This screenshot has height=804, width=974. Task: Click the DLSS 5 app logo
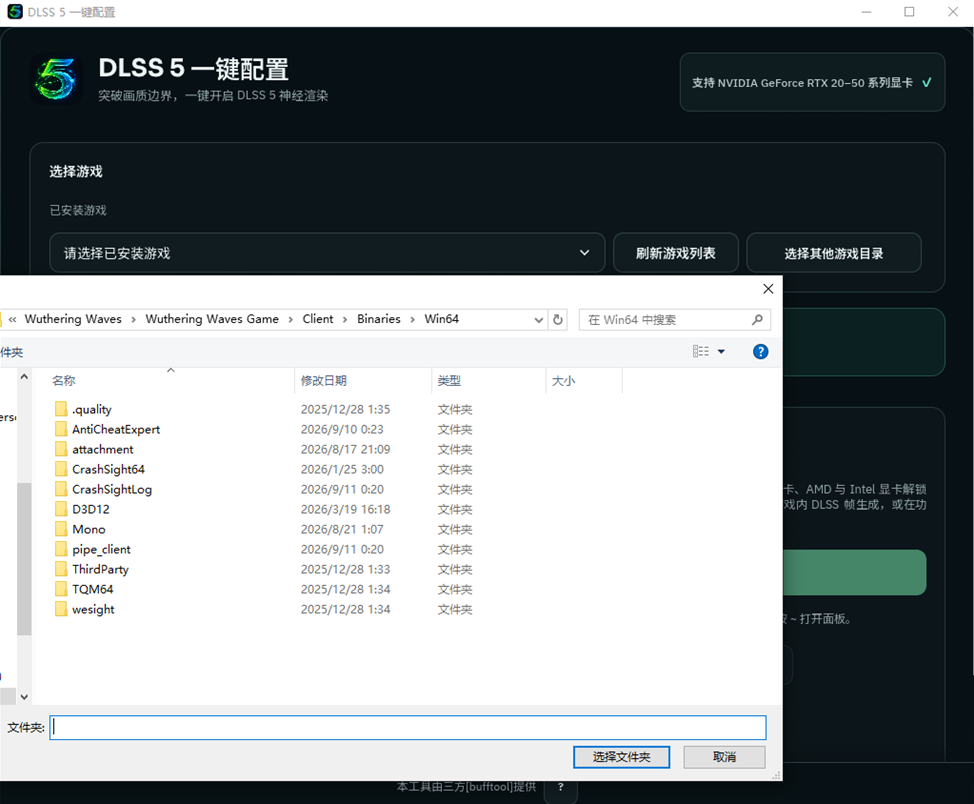pos(55,79)
